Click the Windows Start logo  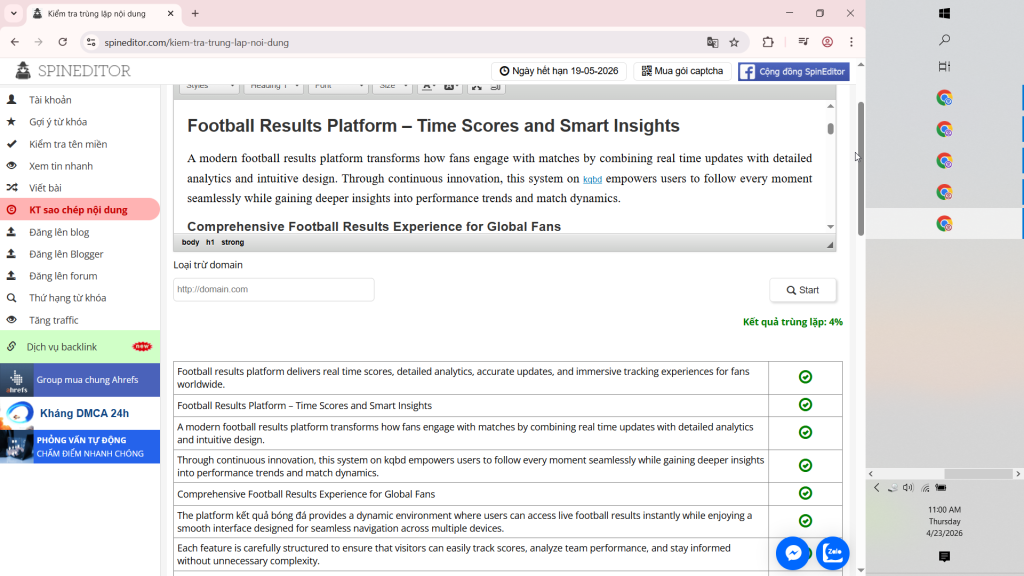[944, 13]
